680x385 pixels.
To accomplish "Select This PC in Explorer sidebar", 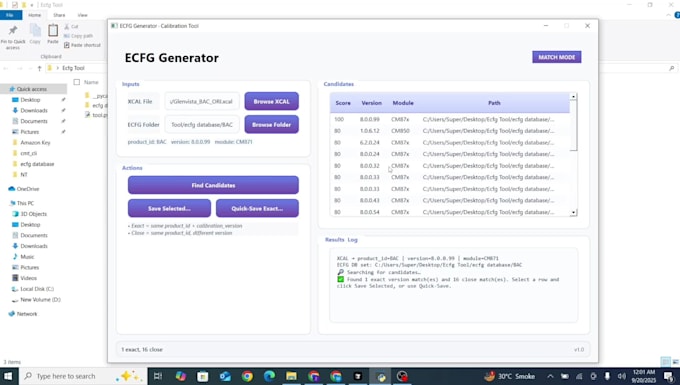I will click(25, 203).
